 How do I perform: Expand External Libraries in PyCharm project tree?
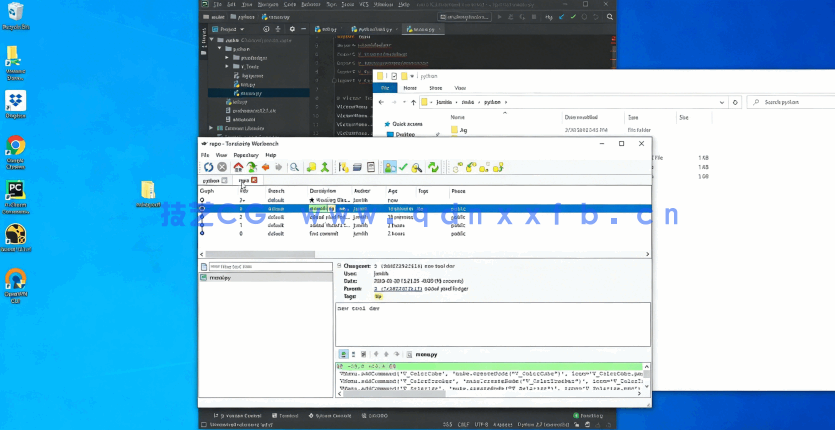tap(212, 128)
